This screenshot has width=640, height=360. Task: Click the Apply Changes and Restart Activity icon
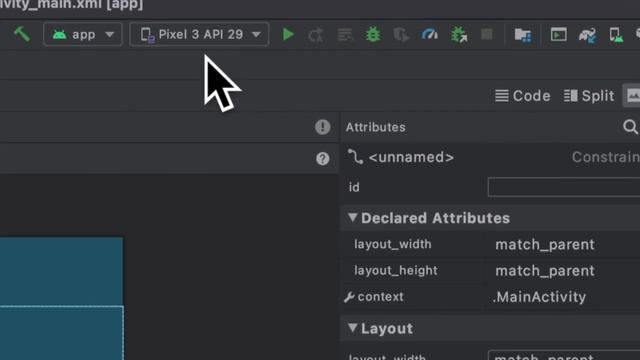point(316,35)
